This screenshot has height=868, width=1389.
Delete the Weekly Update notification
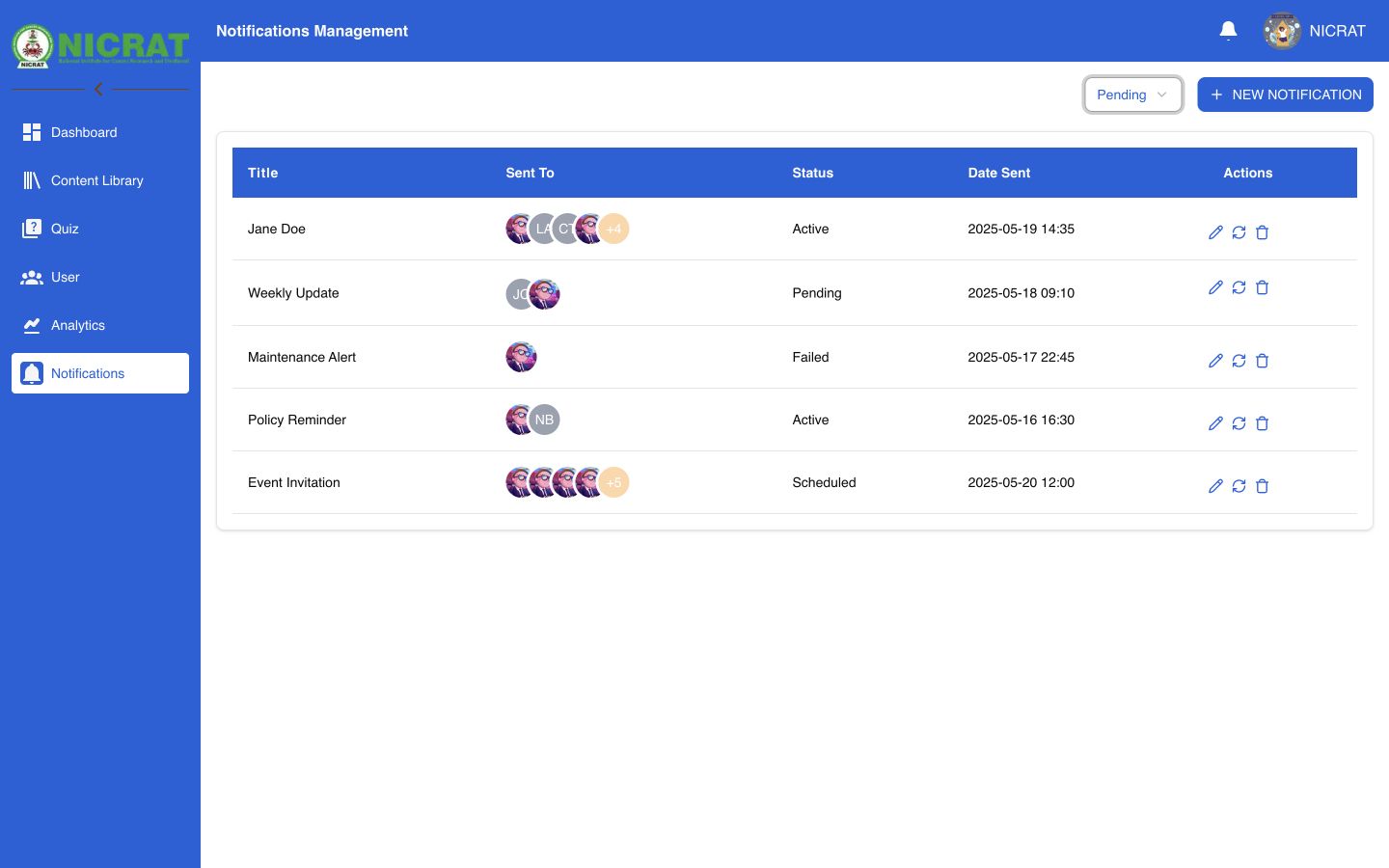1262,287
